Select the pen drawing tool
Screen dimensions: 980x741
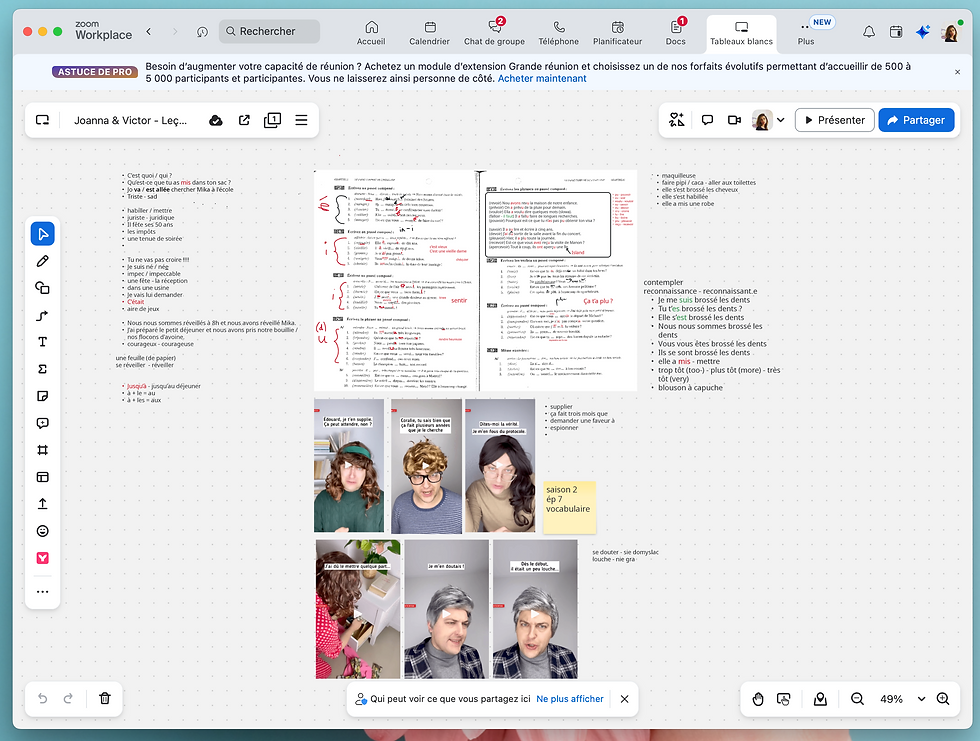[42, 261]
